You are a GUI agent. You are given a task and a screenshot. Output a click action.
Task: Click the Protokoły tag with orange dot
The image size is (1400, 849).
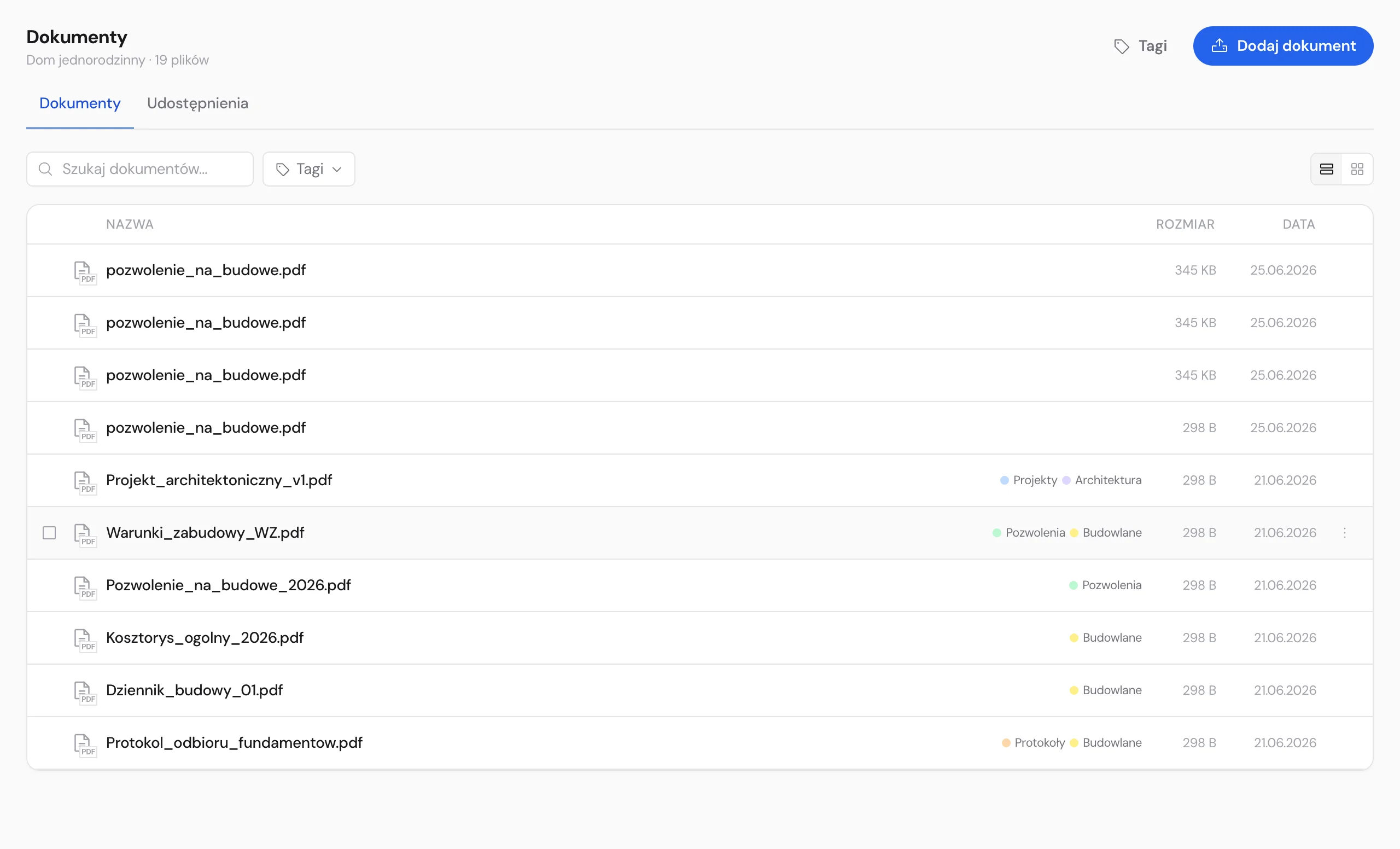[1033, 743]
